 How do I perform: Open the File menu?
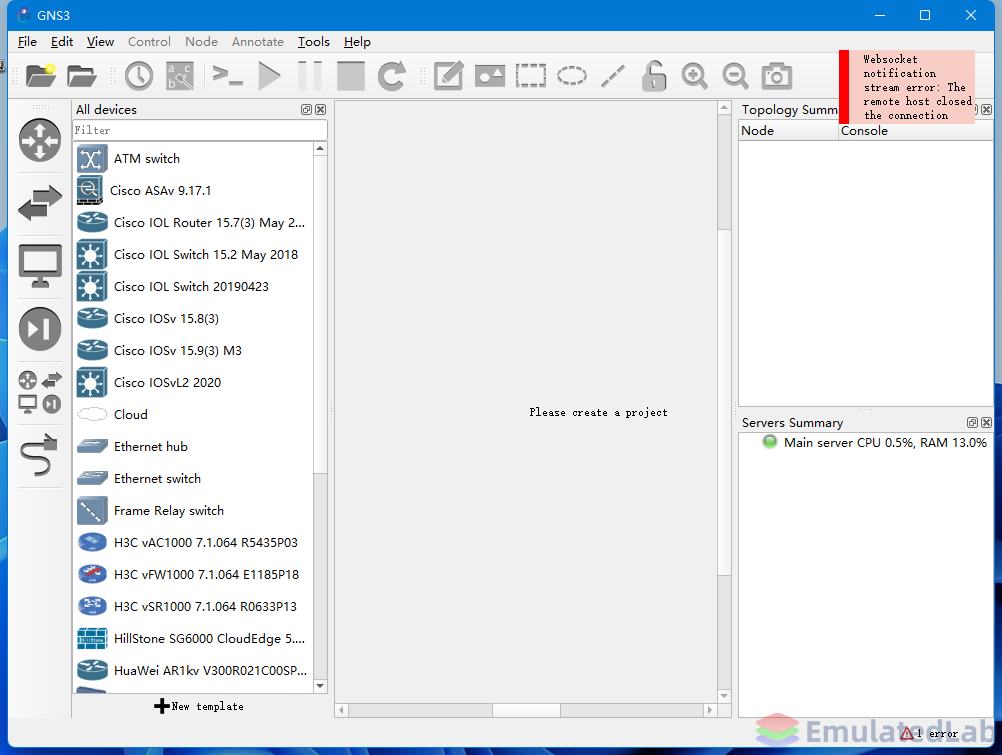tap(27, 42)
